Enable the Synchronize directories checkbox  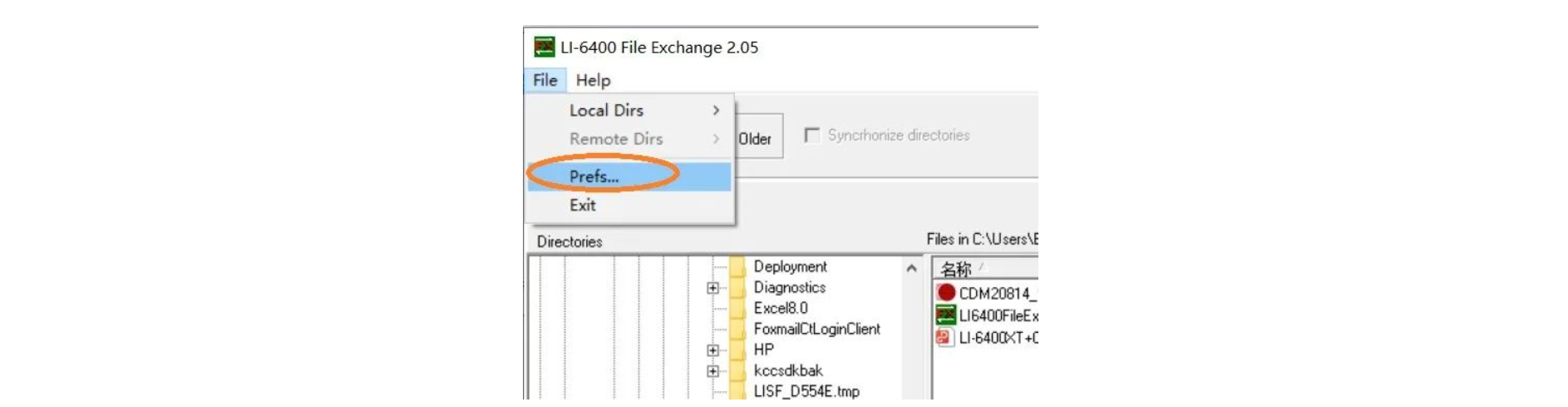[x=812, y=135]
